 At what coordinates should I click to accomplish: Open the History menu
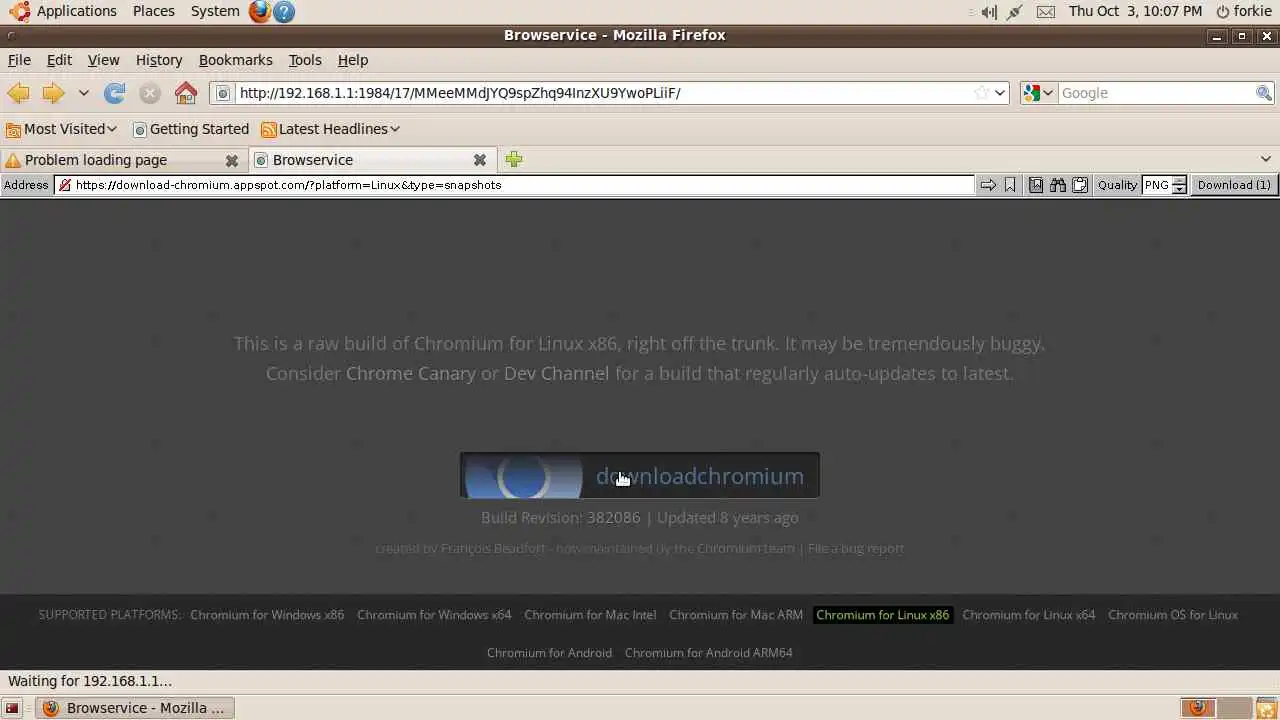click(159, 60)
